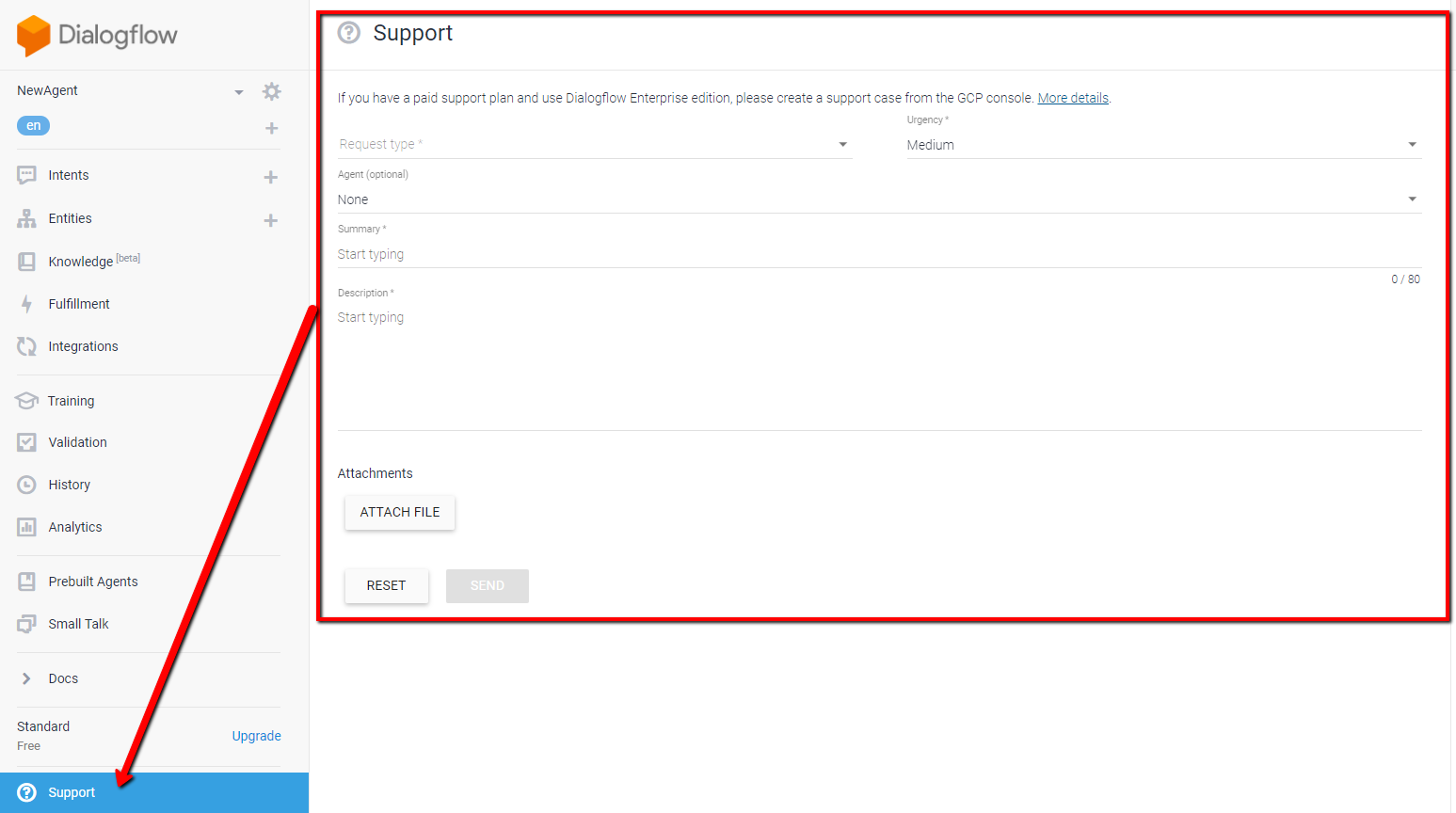Image resolution: width=1456 pixels, height=813 pixels.
Task: Click the RESET button
Action: [387, 585]
